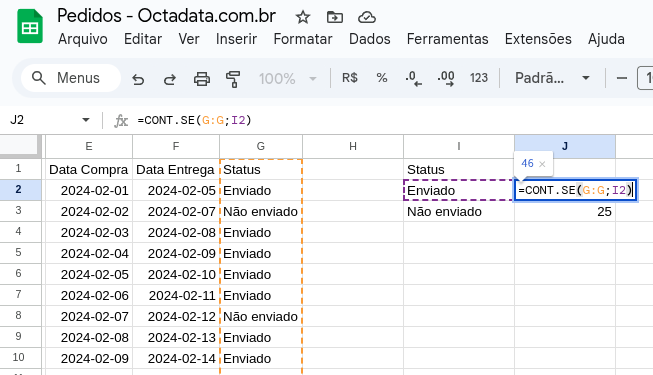The height and width of the screenshot is (375, 653).
Task: Increase decimal places button
Action: tap(446, 78)
